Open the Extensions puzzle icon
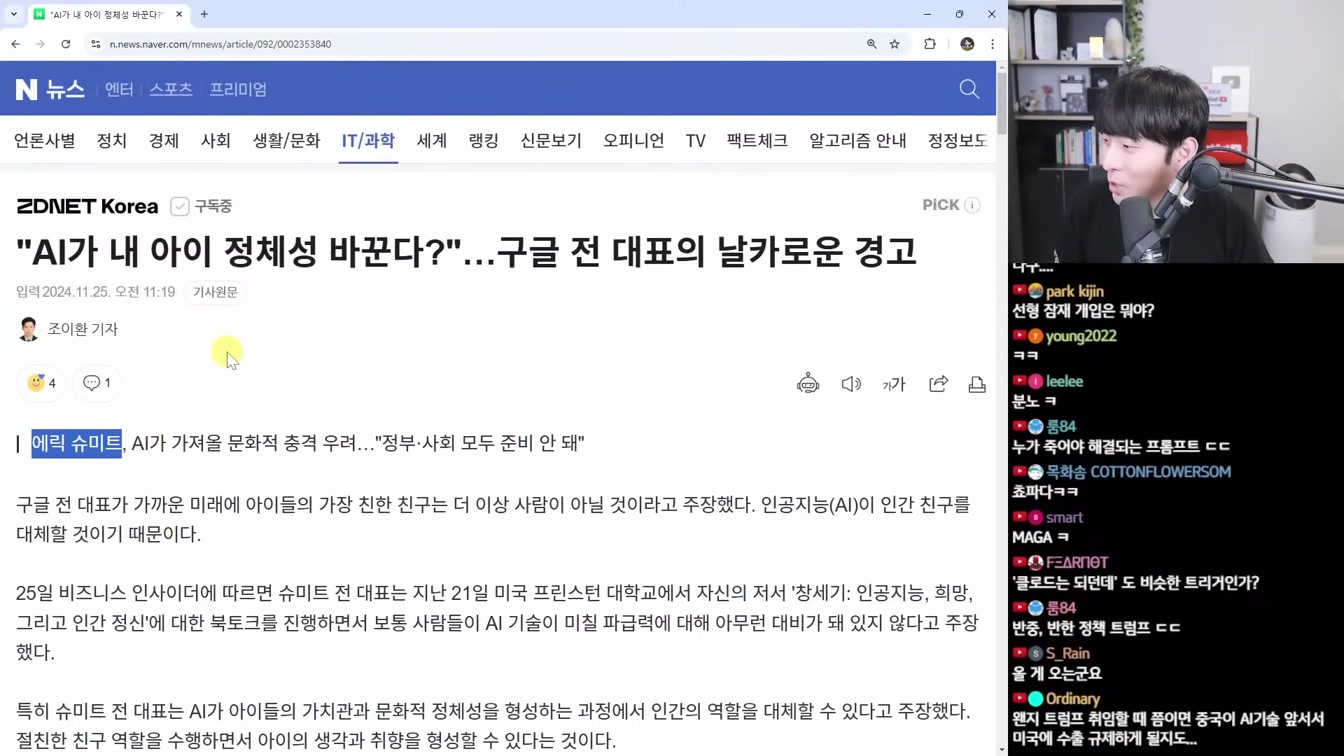1344x756 pixels. [930, 44]
